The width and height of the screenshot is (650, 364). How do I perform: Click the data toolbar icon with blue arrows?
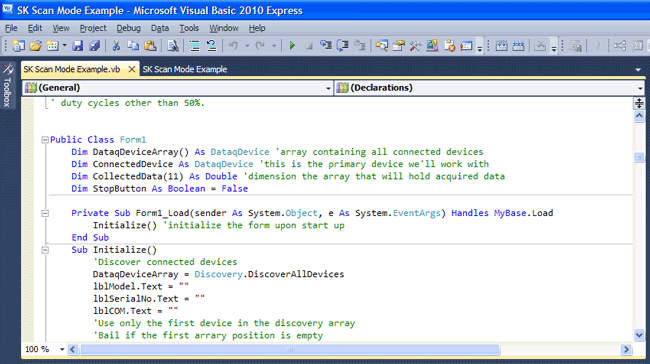tap(502, 46)
